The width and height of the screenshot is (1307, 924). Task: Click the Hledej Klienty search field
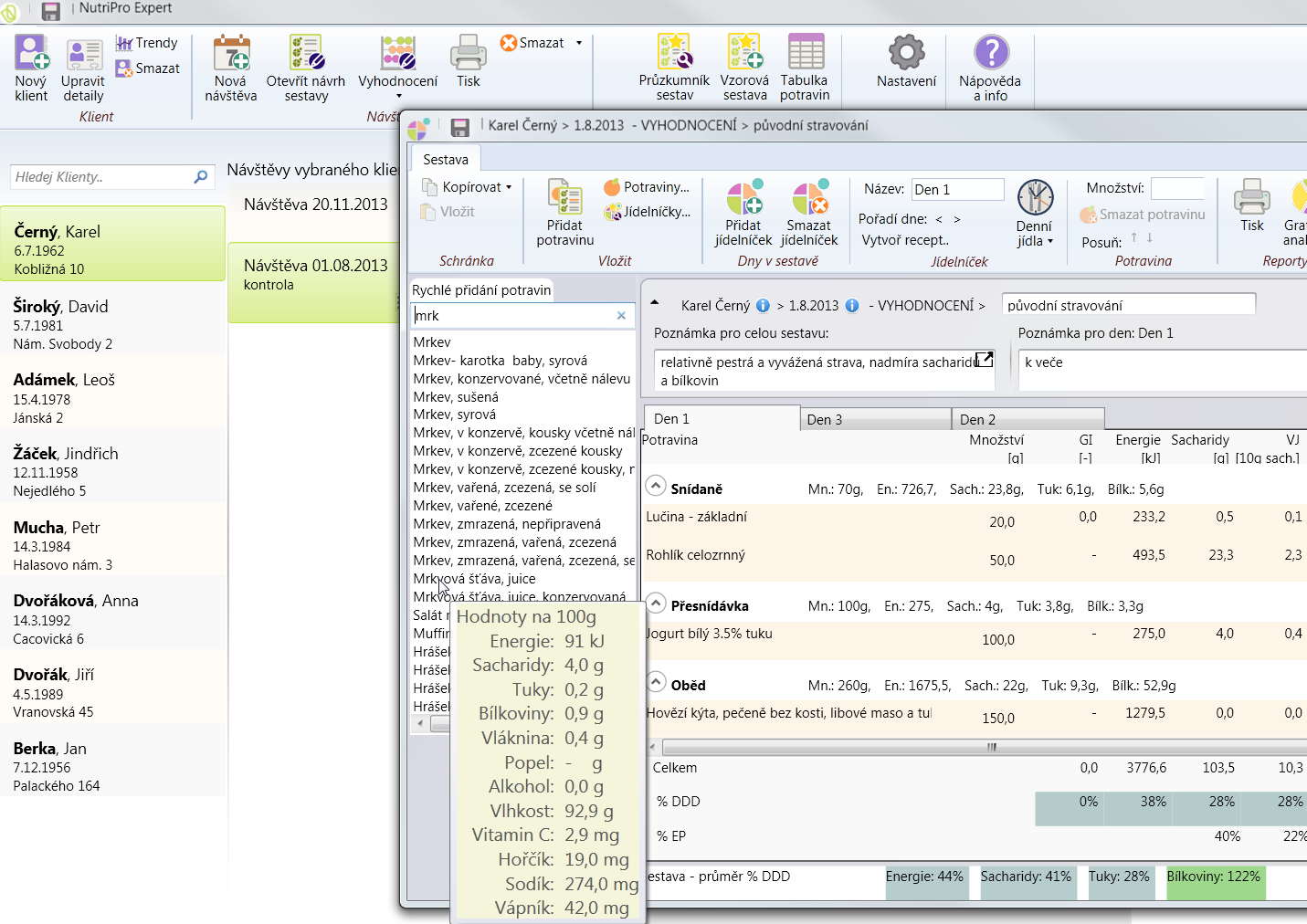tap(102, 177)
